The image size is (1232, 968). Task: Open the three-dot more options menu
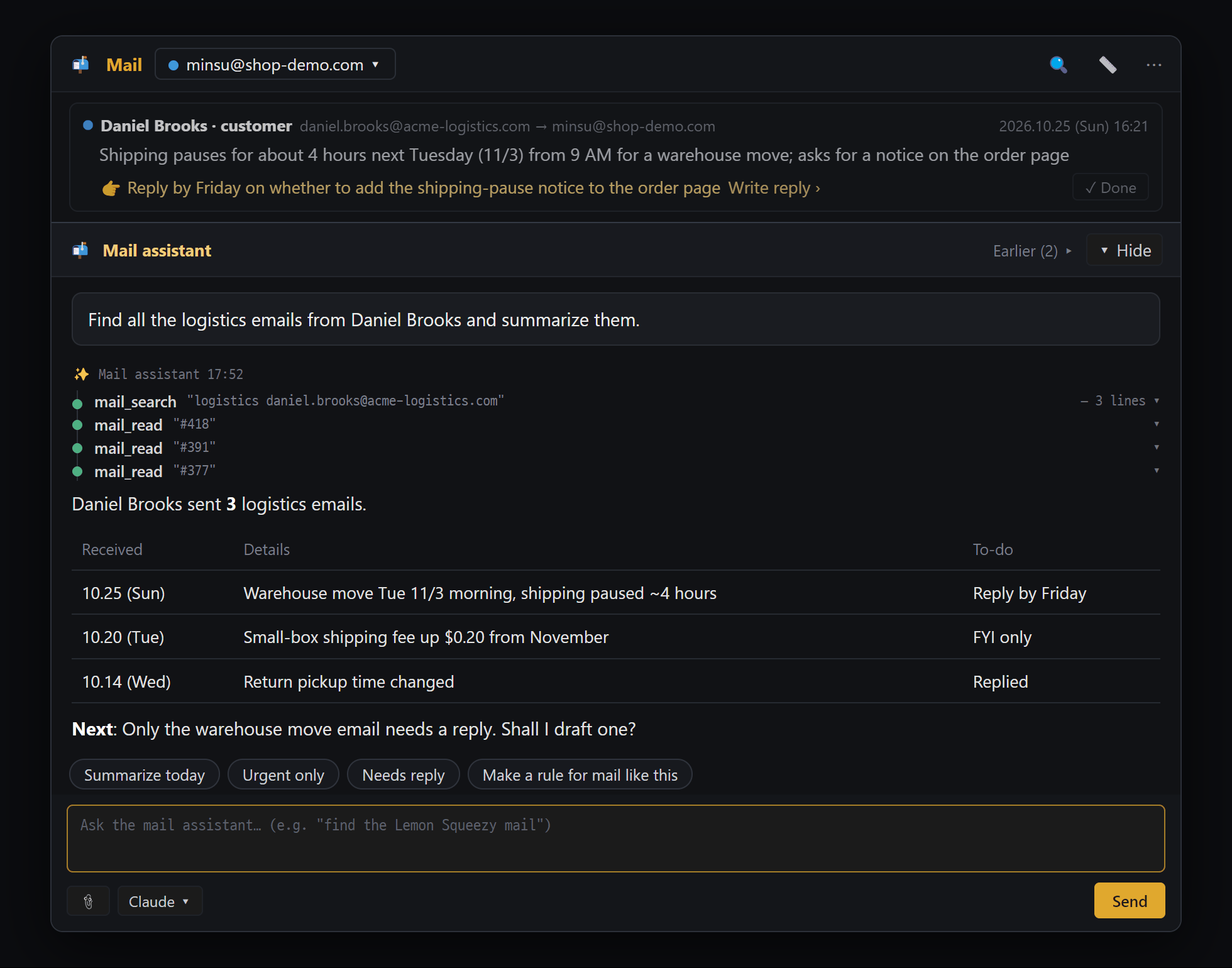(1154, 65)
